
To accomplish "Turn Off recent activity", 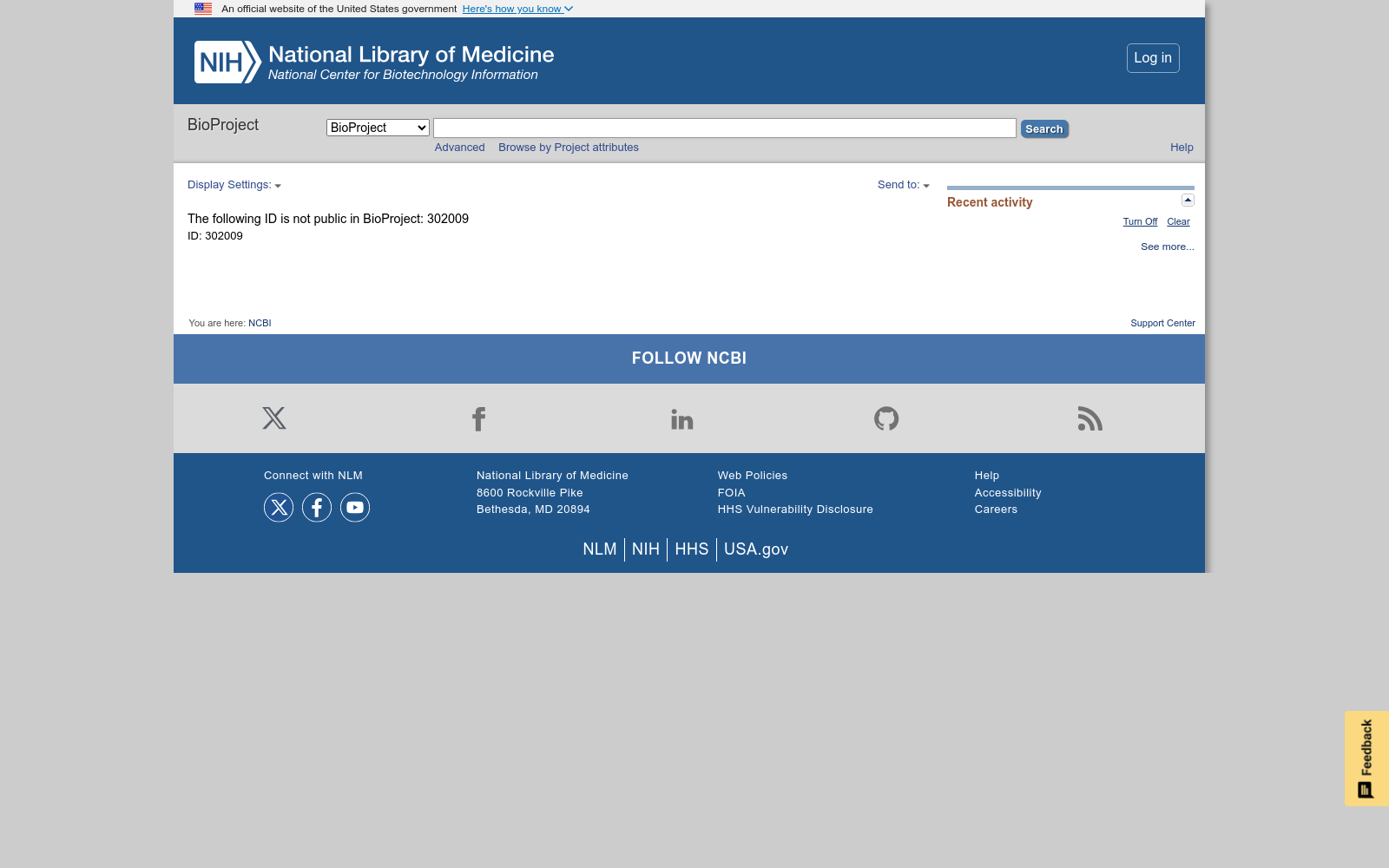I will point(1140,222).
